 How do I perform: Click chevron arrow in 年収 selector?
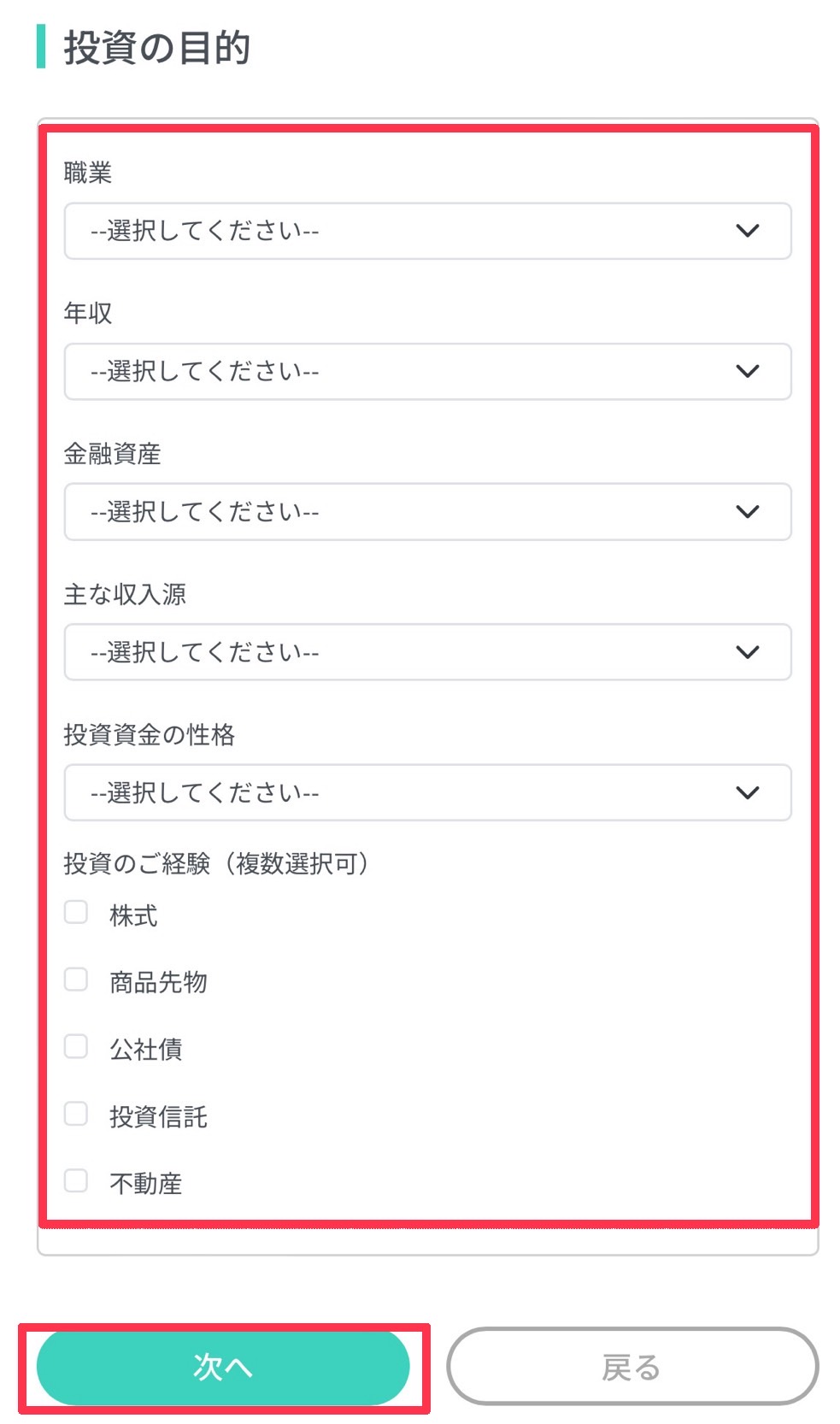tap(747, 371)
